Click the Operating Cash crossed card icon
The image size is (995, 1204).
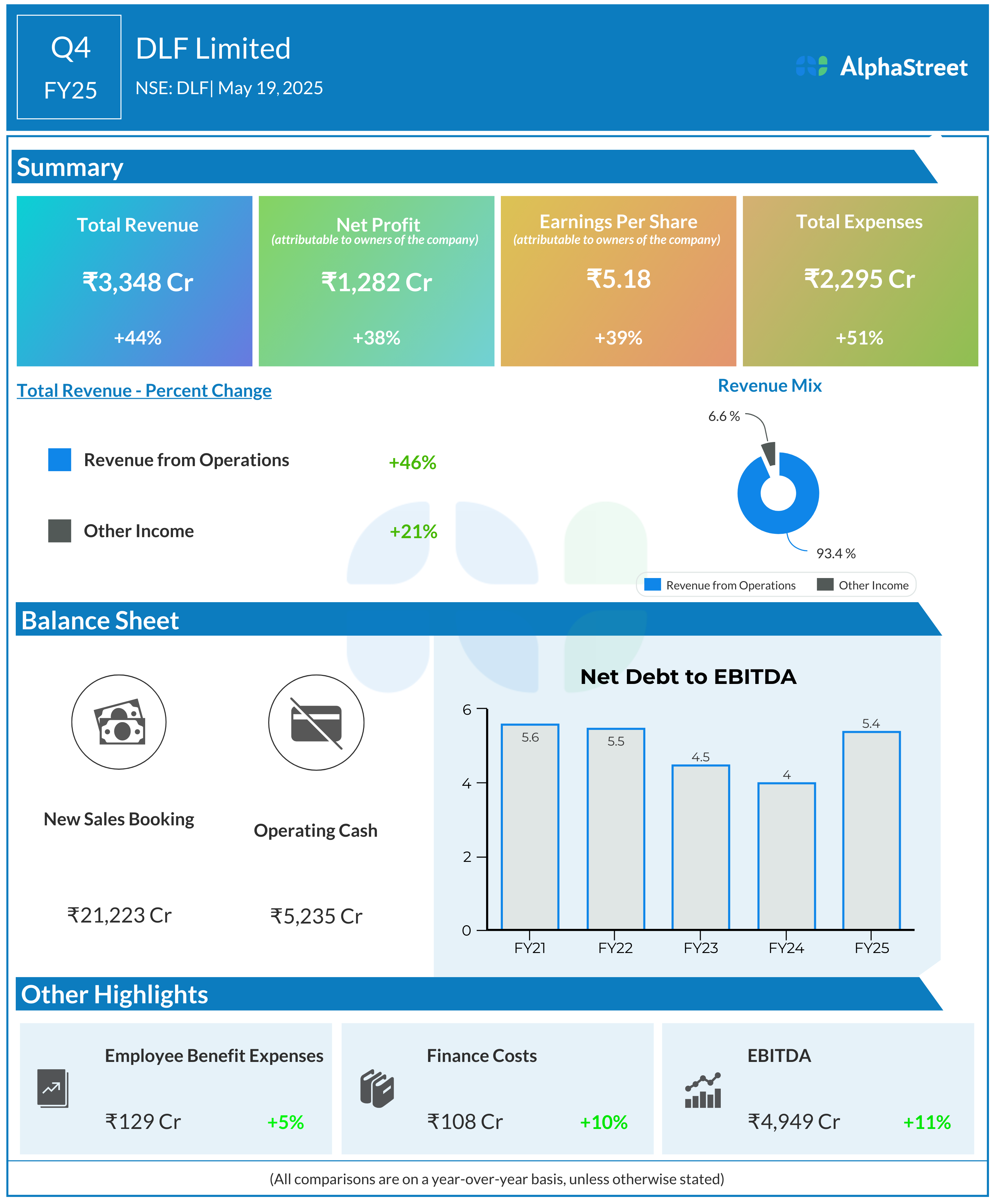point(316,722)
